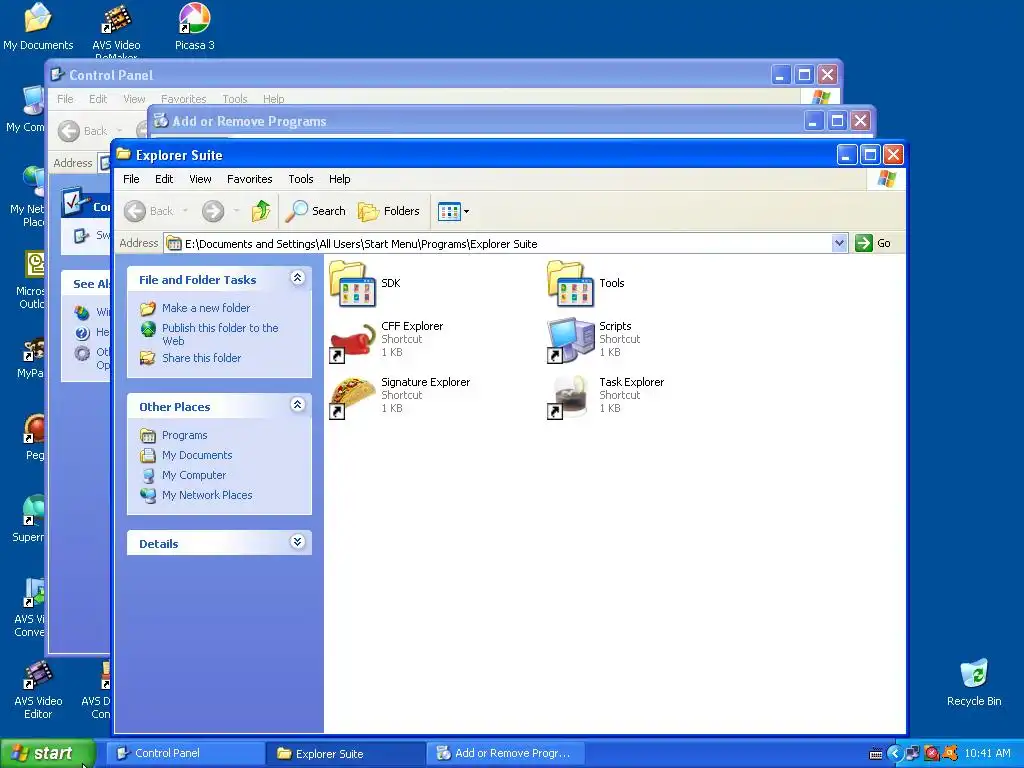Open the Help menu in Explorer Suite

point(339,179)
